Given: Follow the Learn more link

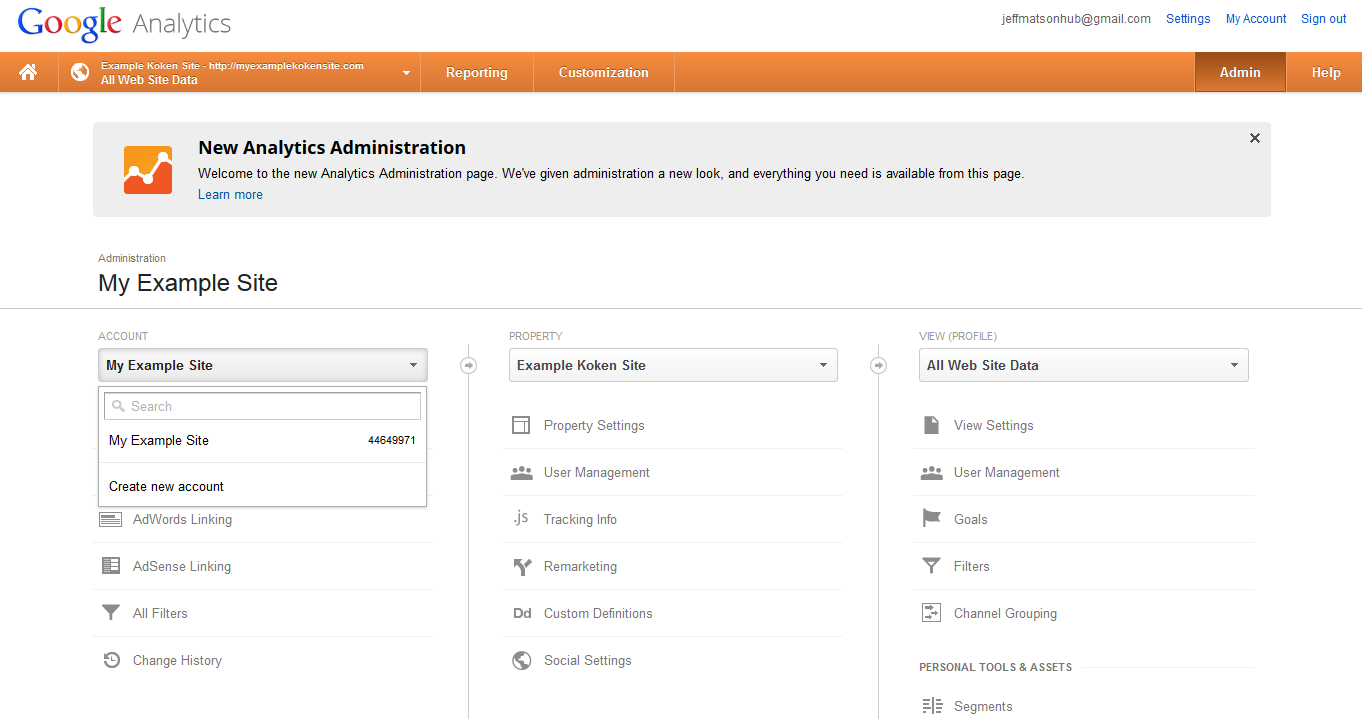Looking at the screenshot, I should [x=230, y=194].
